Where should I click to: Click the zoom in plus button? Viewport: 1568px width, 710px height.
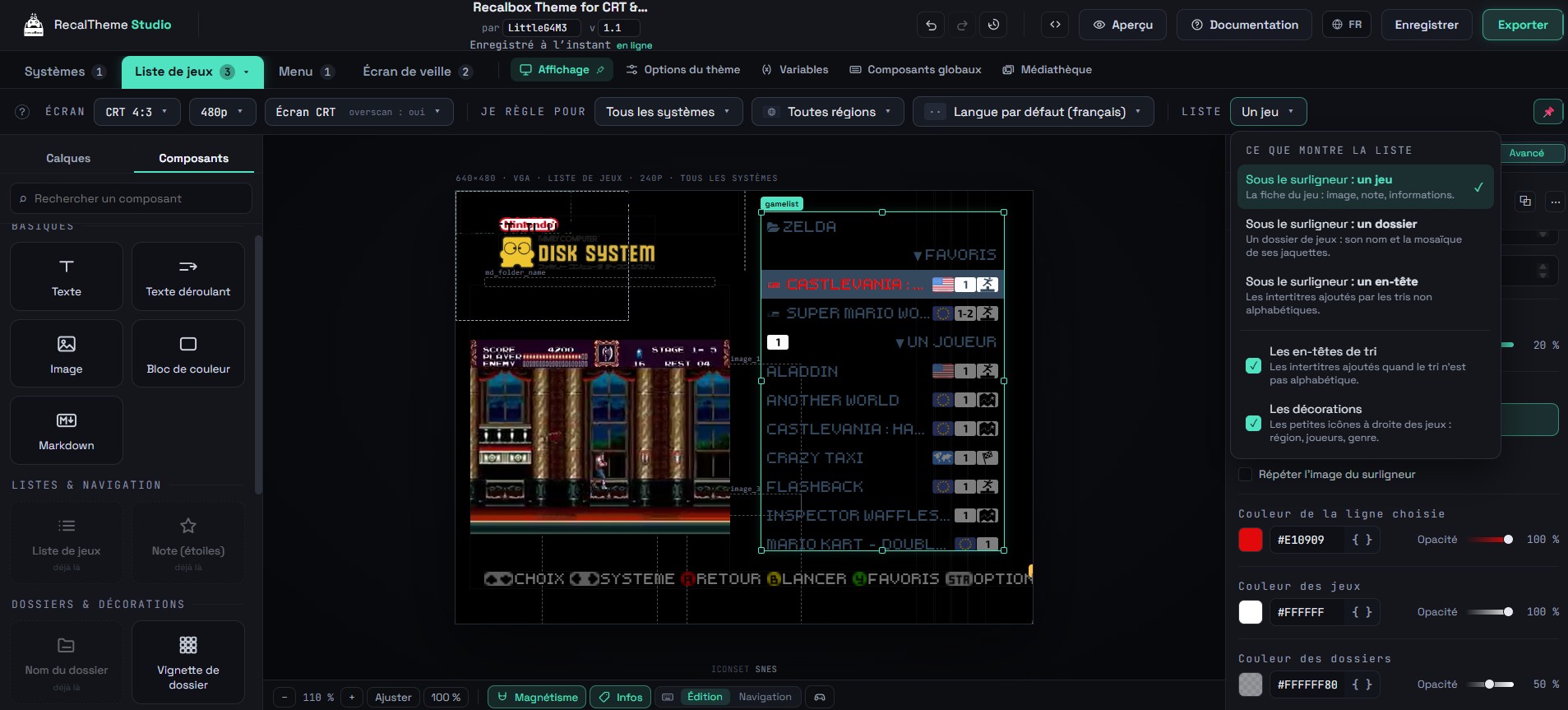pyautogui.click(x=352, y=697)
